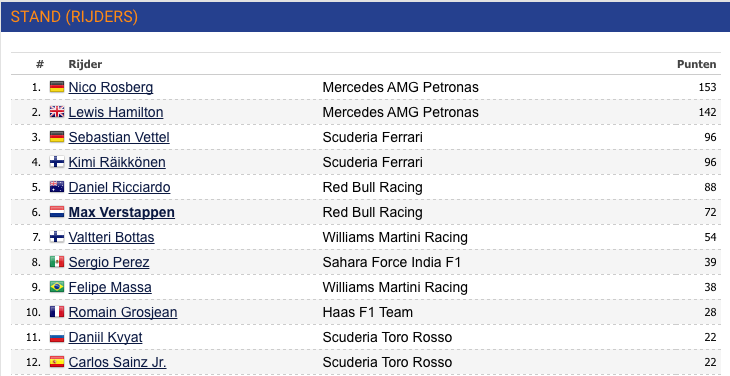
Task: Click the Spanish flag next to Carlos Sainz Jr.
Action: click(x=57, y=362)
